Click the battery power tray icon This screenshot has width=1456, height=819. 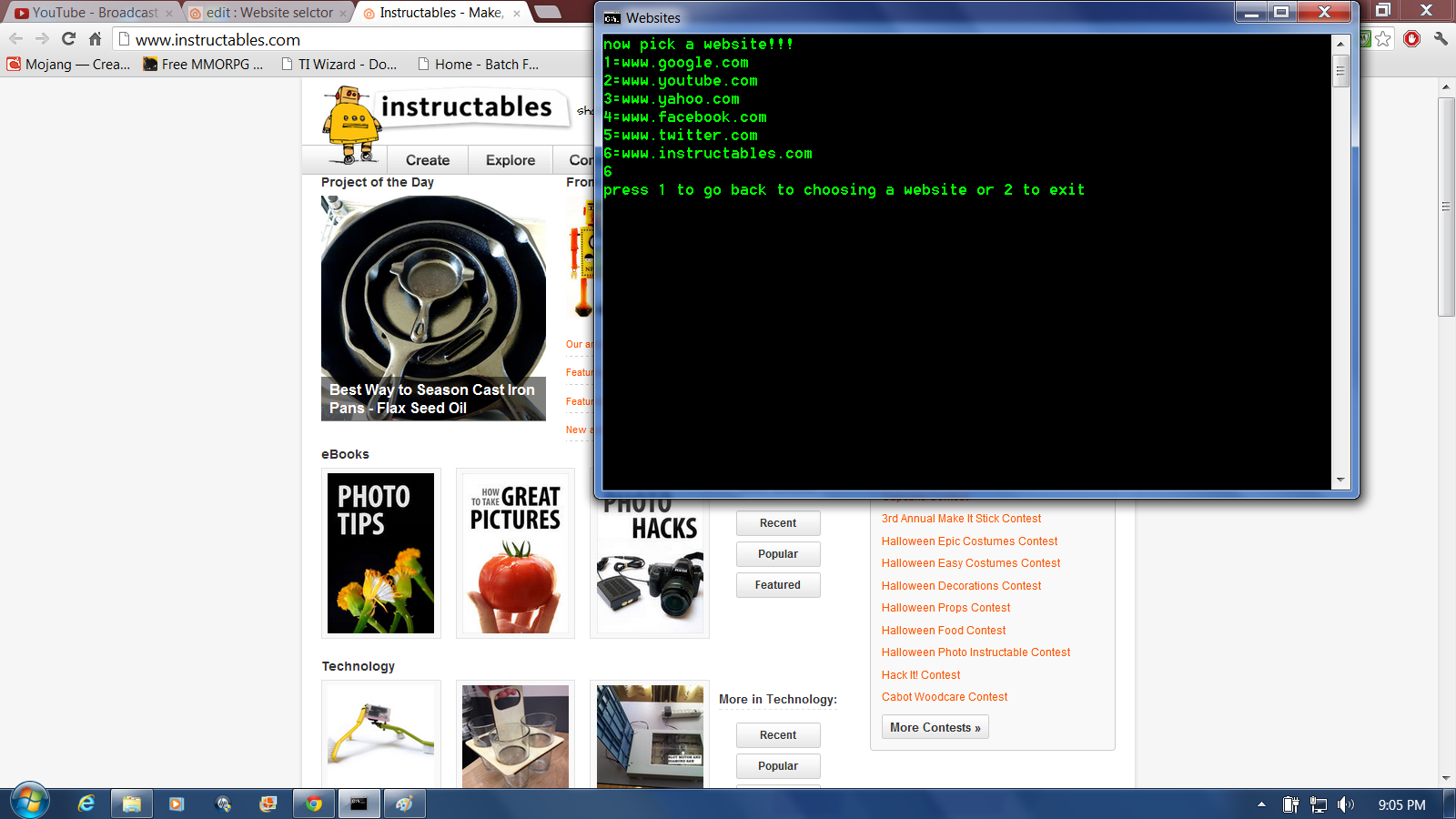(1290, 804)
